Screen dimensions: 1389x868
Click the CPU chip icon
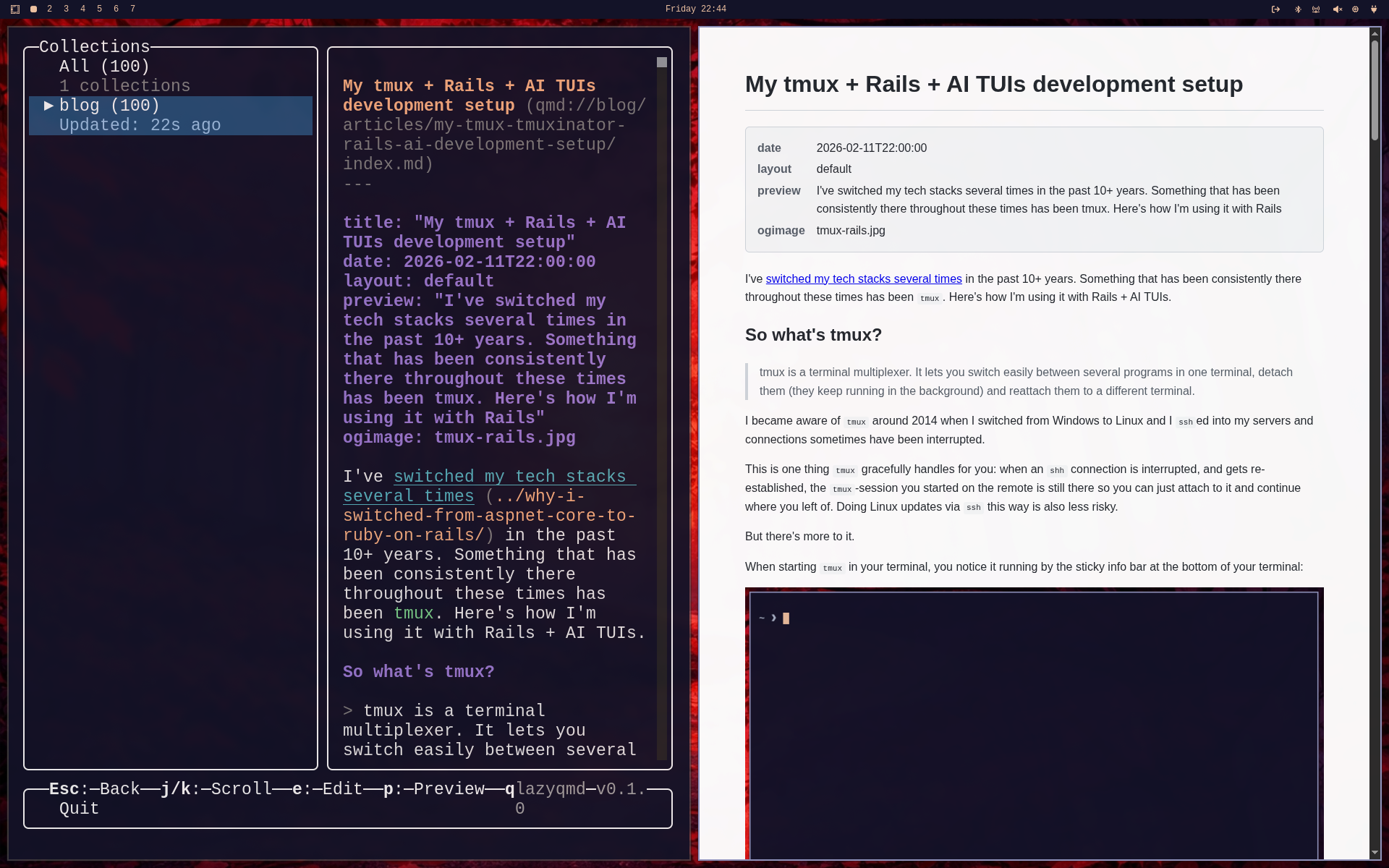tap(1355, 9)
